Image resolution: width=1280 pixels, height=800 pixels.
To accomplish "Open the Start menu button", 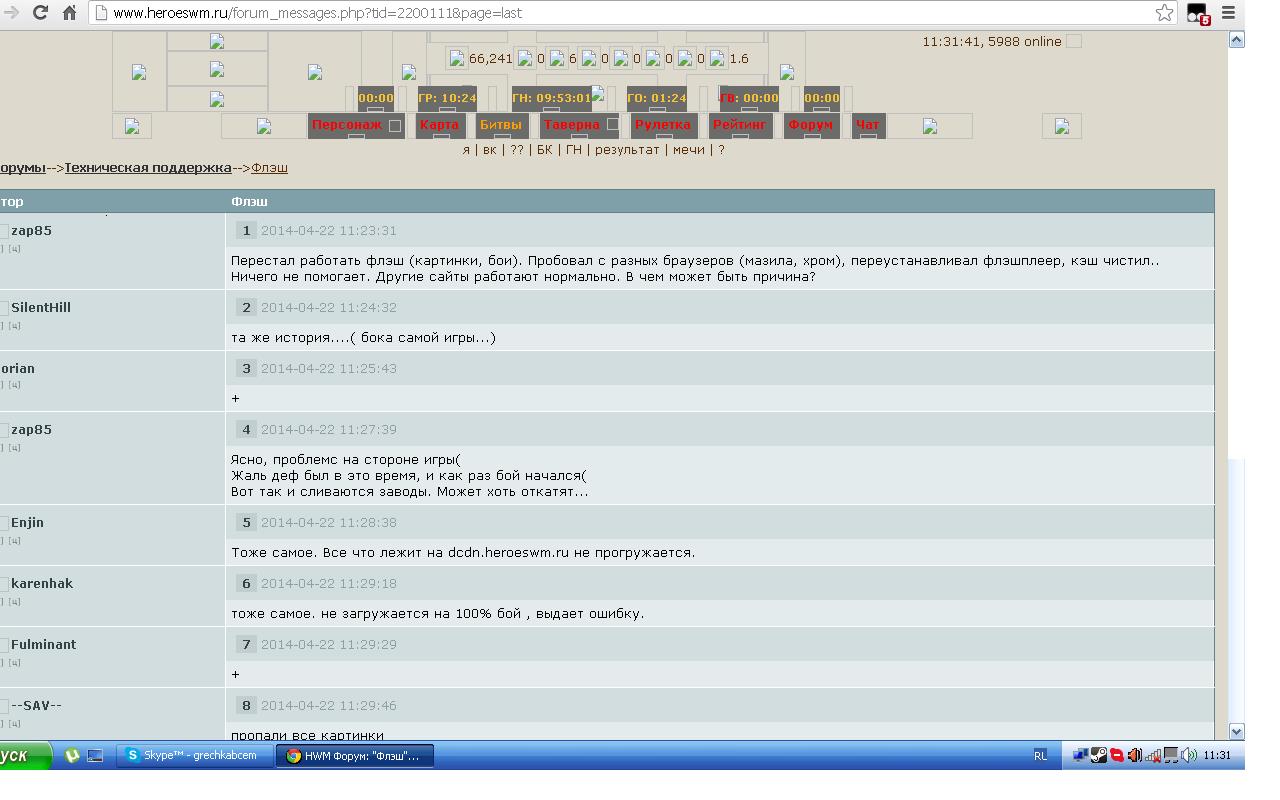I will click(25, 756).
